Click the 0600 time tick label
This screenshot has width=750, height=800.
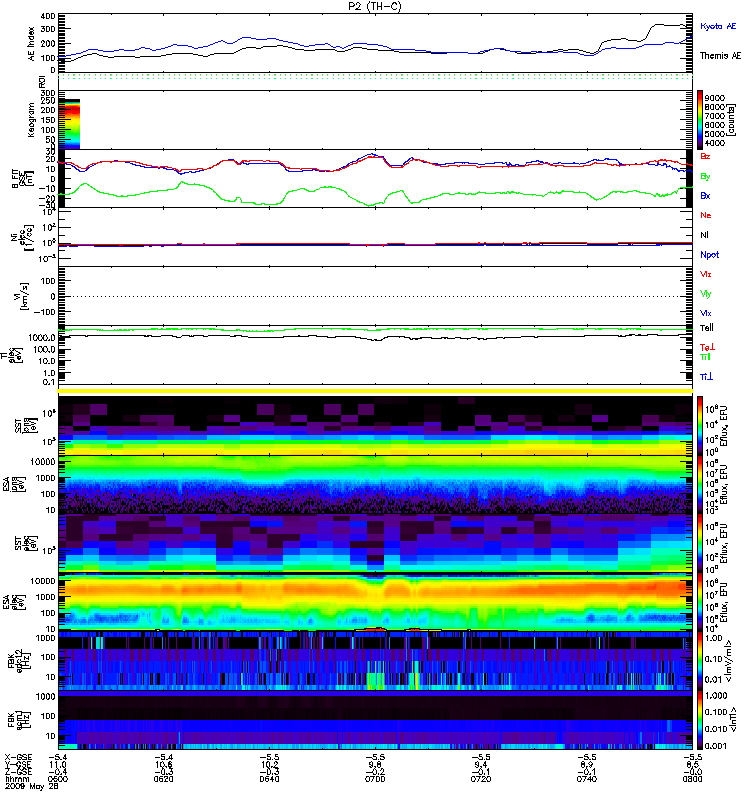58,779
